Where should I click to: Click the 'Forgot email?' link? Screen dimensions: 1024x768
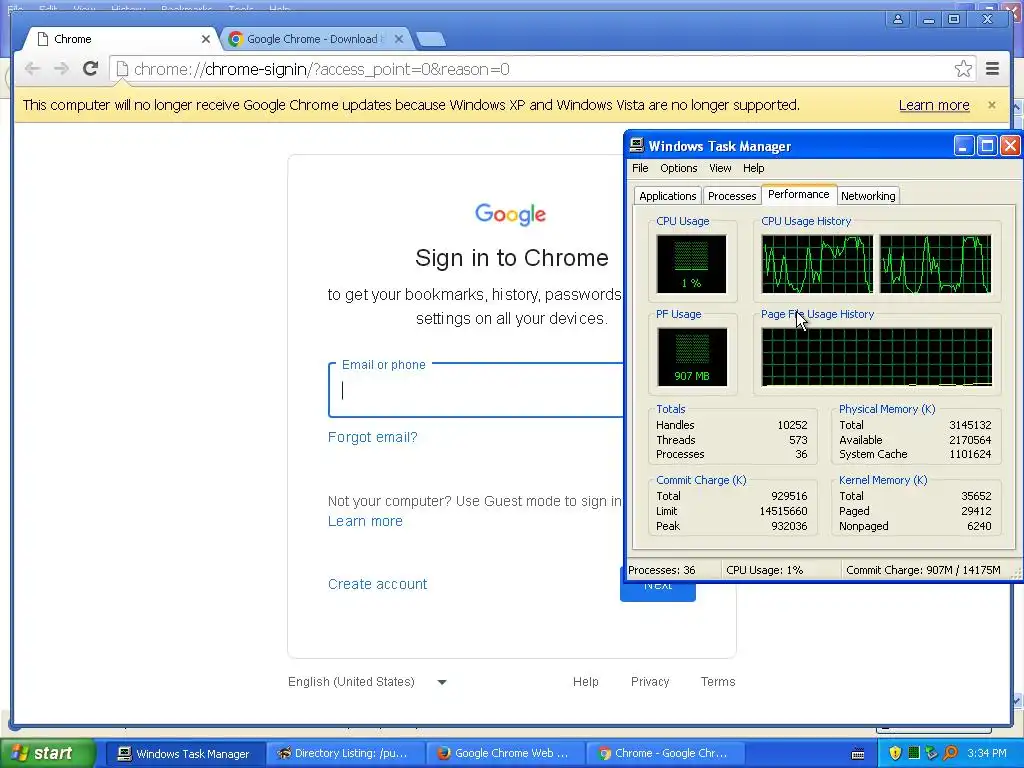372,437
